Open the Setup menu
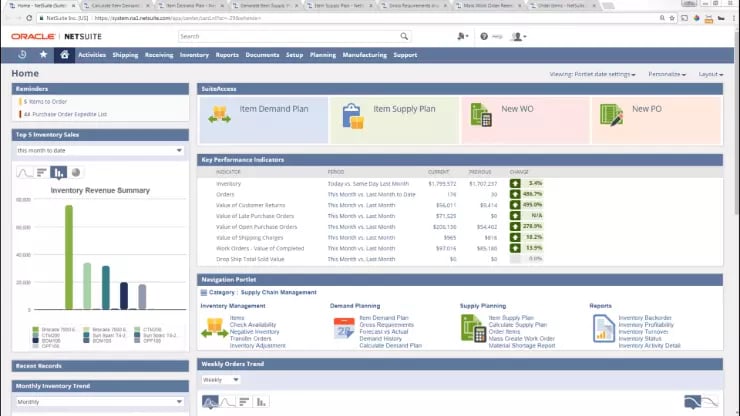Viewport: 740px width, 416px height. click(x=294, y=55)
